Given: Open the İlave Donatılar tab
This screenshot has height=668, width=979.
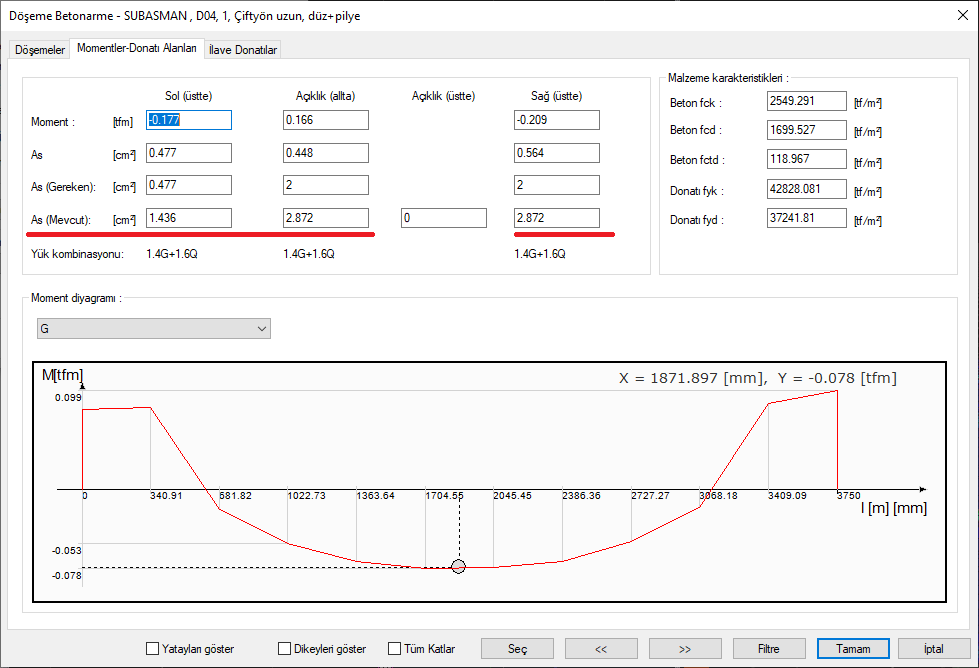Looking at the screenshot, I should (x=243, y=50).
